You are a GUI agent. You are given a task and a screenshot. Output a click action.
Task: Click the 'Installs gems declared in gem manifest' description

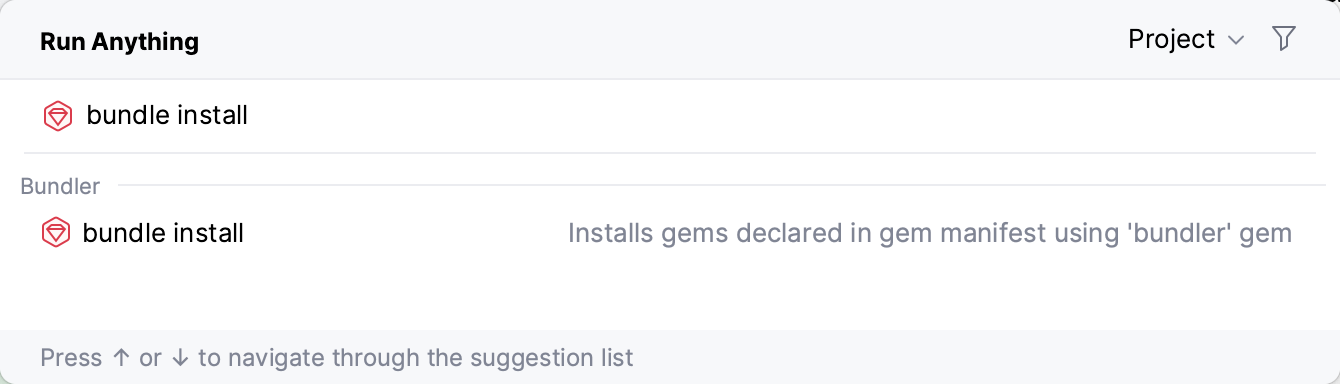[x=930, y=234]
